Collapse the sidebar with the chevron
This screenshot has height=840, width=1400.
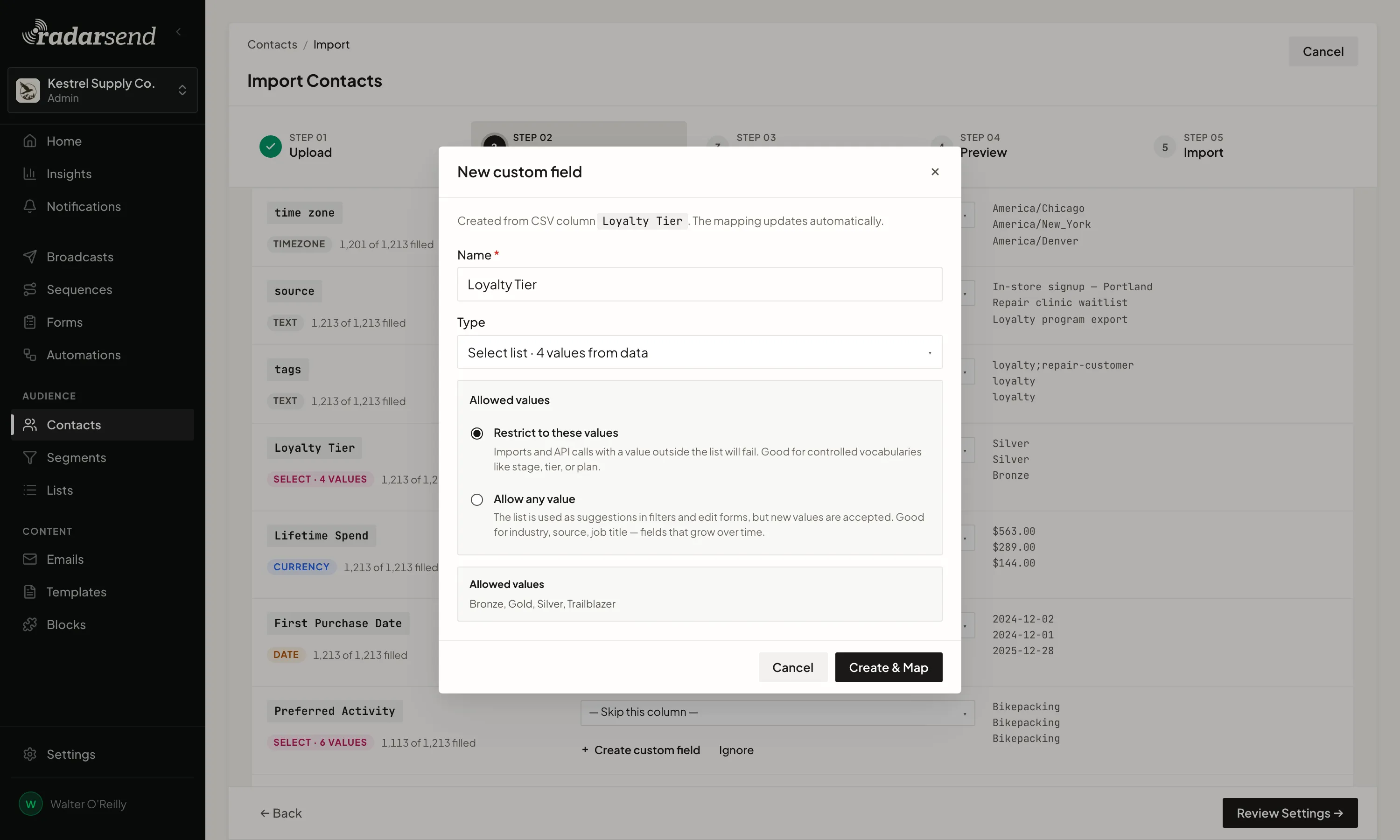pyautogui.click(x=179, y=32)
